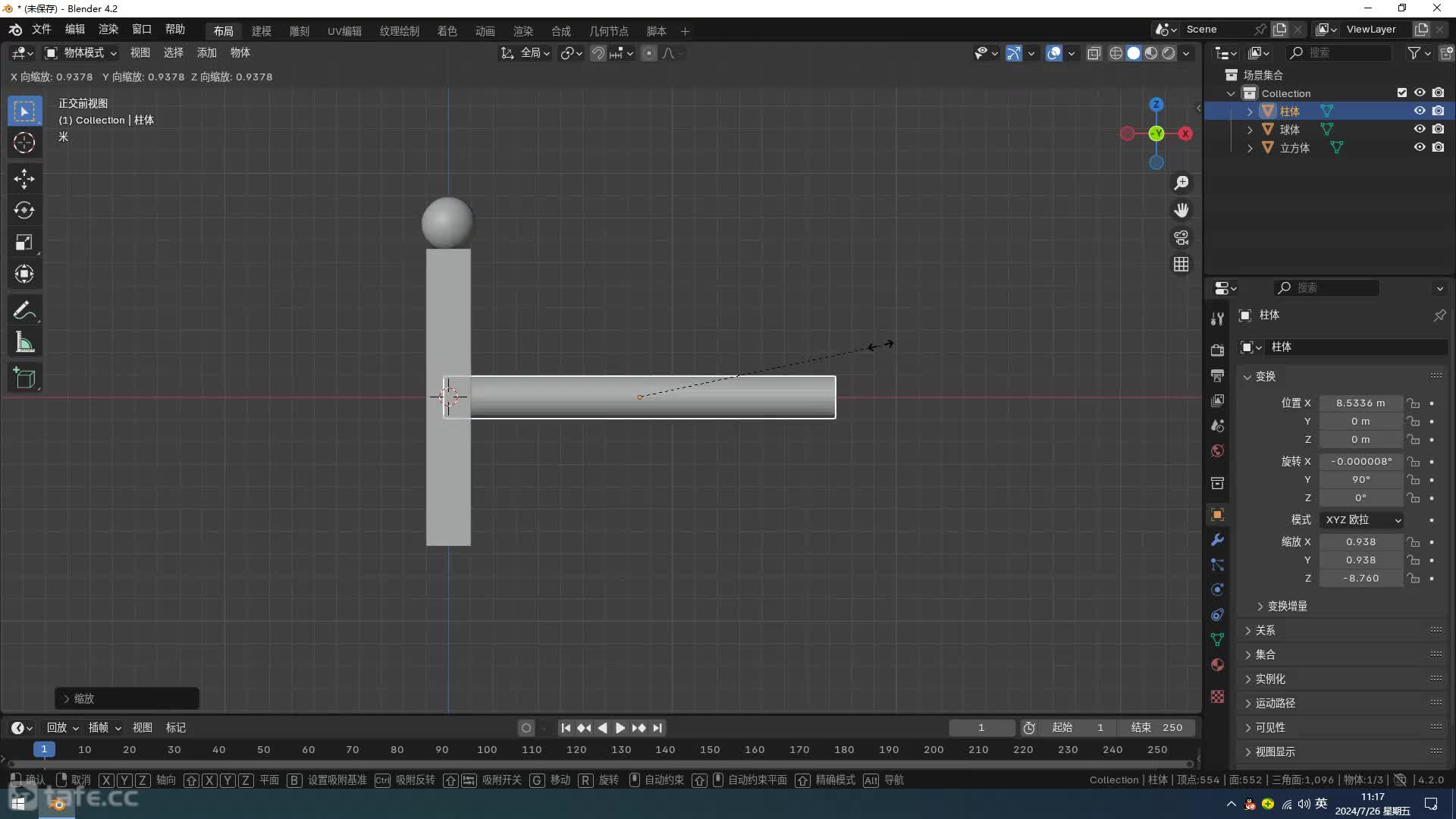Uncheck Collection exclude checkbox
Image resolution: width=1456 pixels, height=819 pixels.
(x=1401, y=93)
